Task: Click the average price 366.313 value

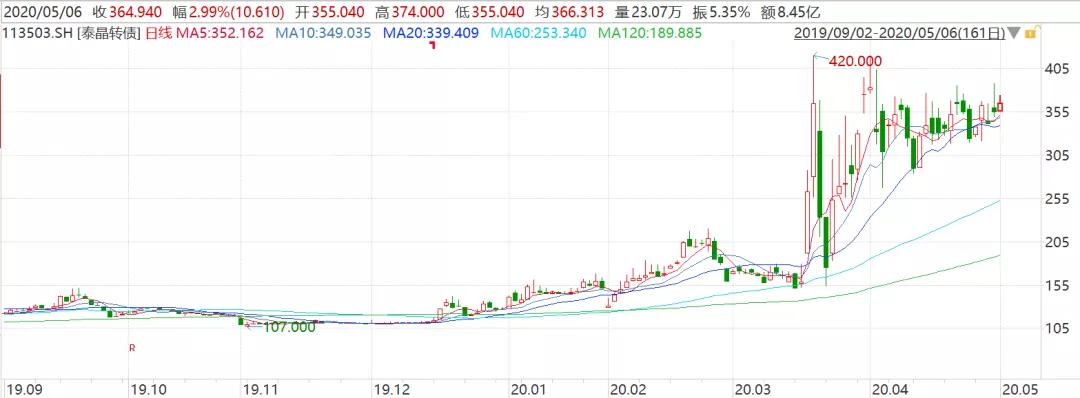Action: (x=578, y=12)
